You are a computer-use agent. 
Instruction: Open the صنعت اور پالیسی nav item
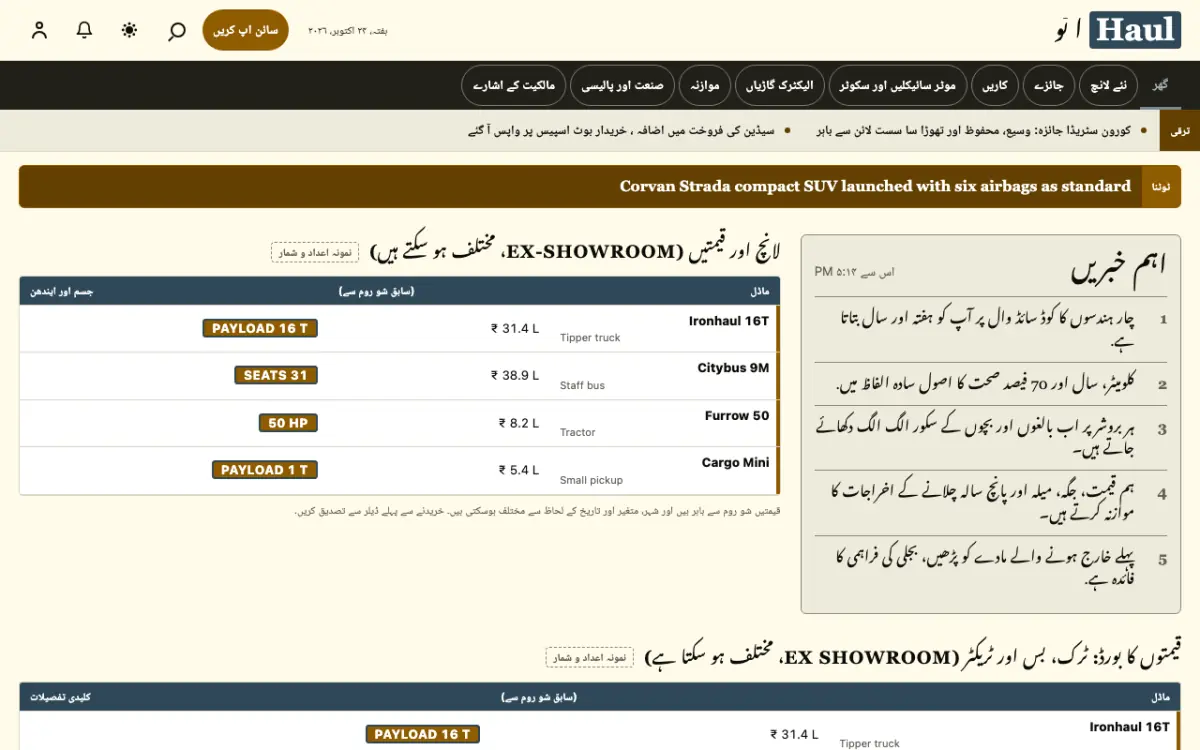tap(623, 86)
